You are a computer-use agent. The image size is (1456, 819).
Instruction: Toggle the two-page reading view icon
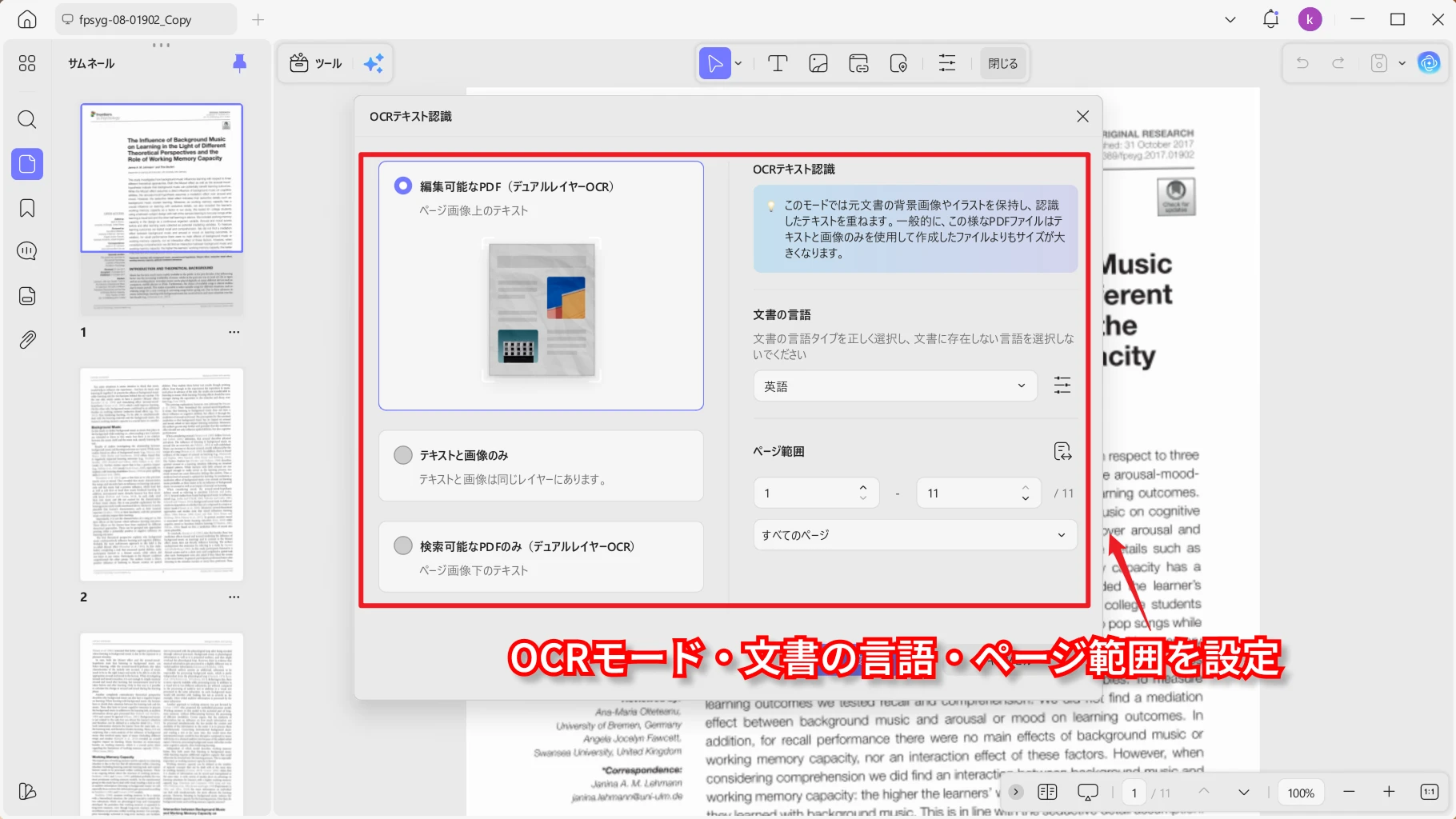click(x=1047, y=792)
